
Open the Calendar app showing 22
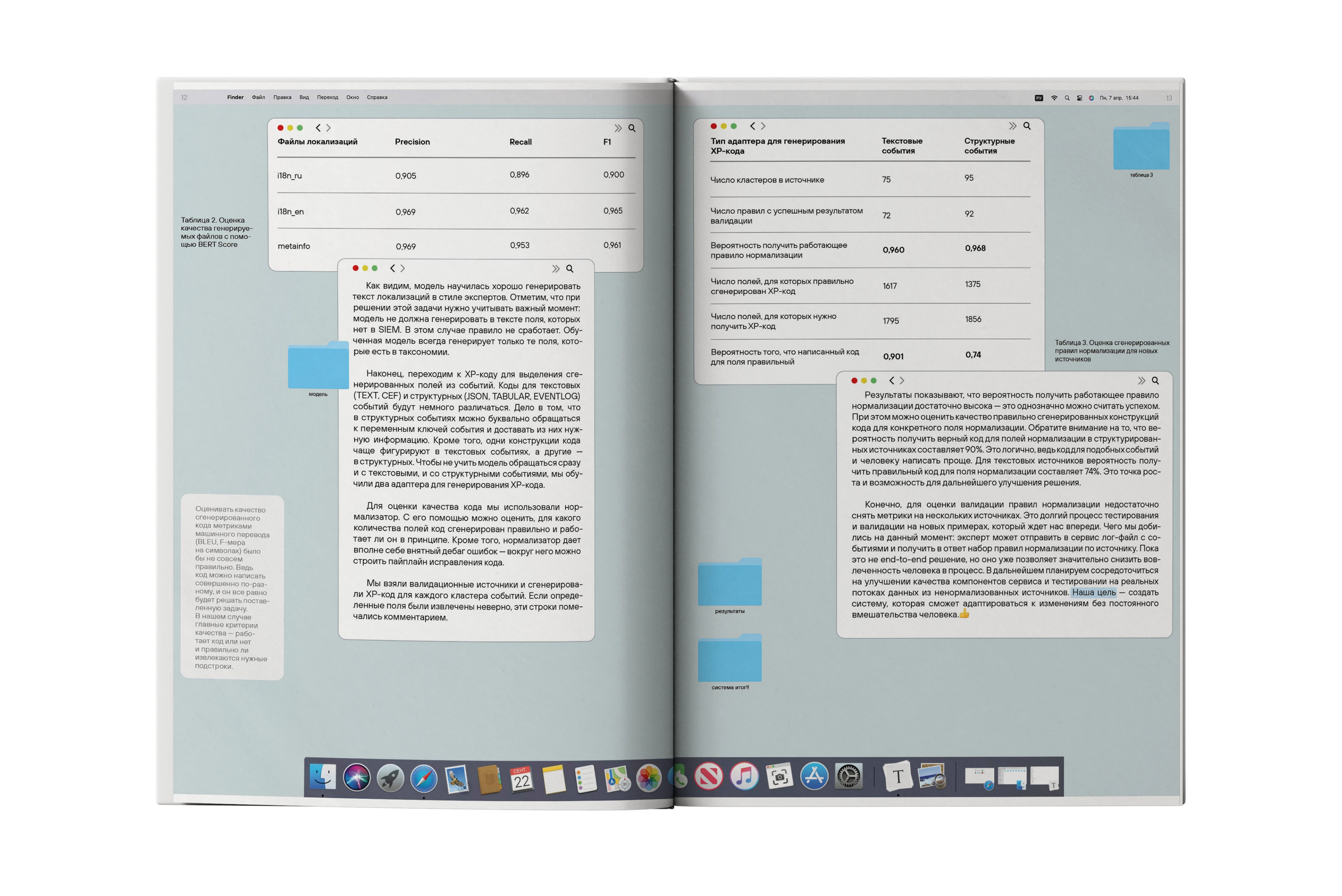click(521, 779)
